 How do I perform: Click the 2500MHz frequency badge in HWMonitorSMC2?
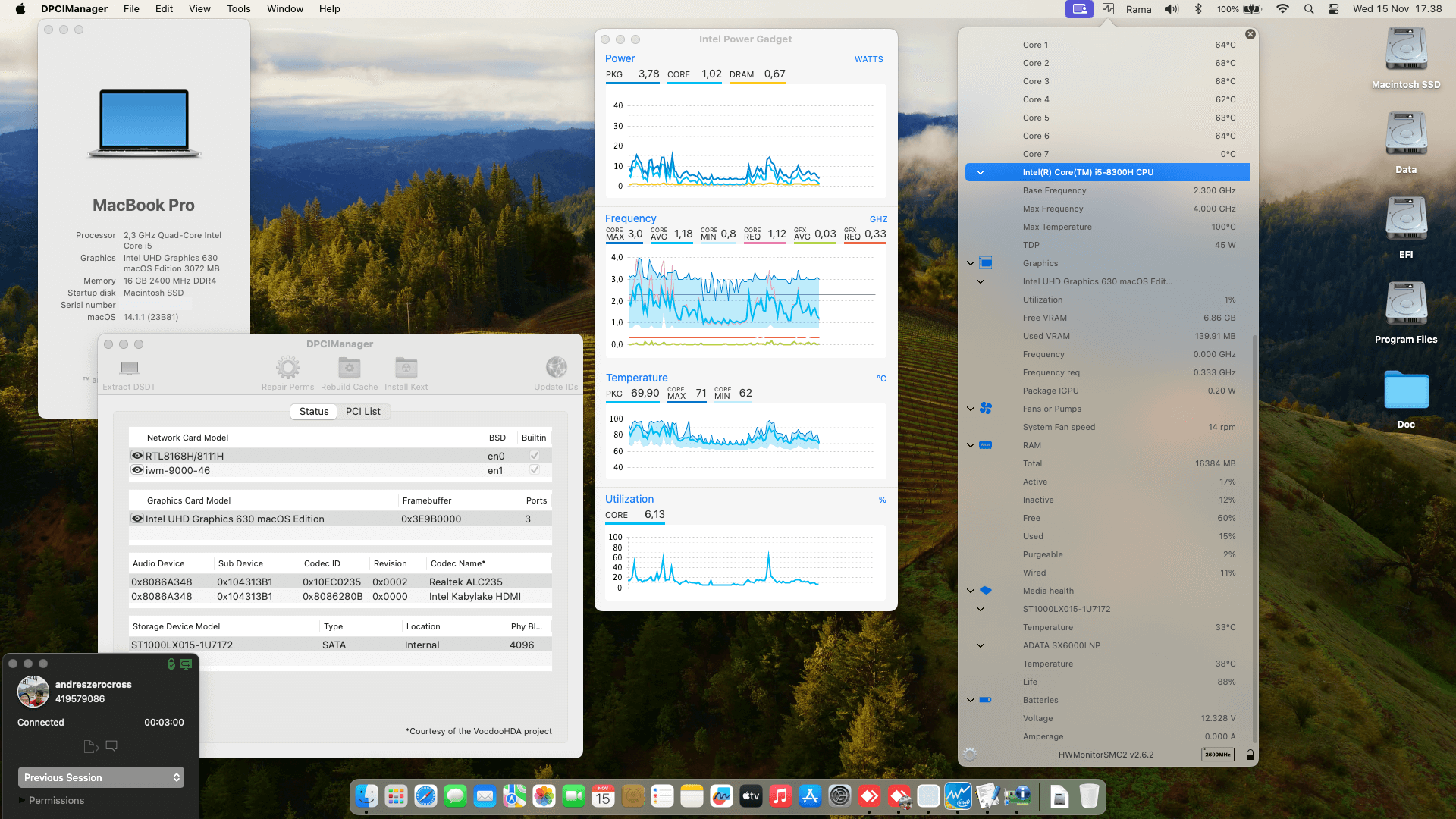[x=1218, y=755]
